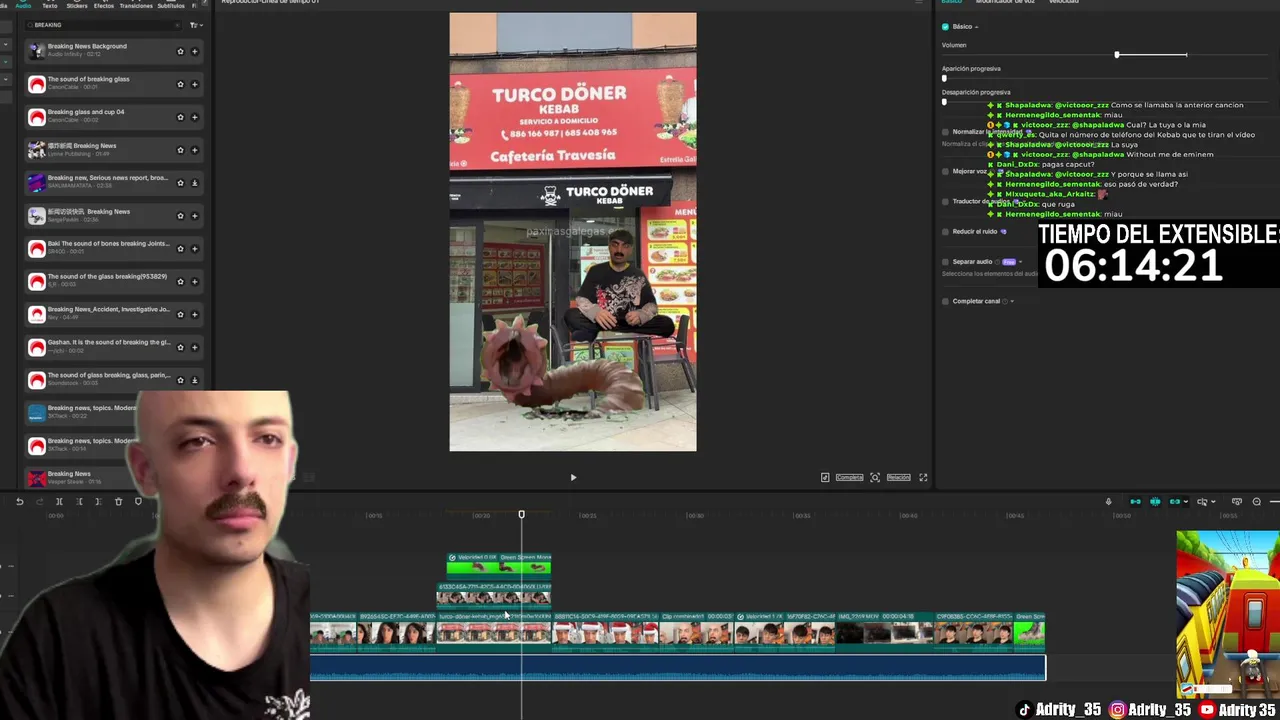Image resolution: width=1280 pixels, height=720 pixels.
Task: Open the Texto tab
Action: coord(50,5)
